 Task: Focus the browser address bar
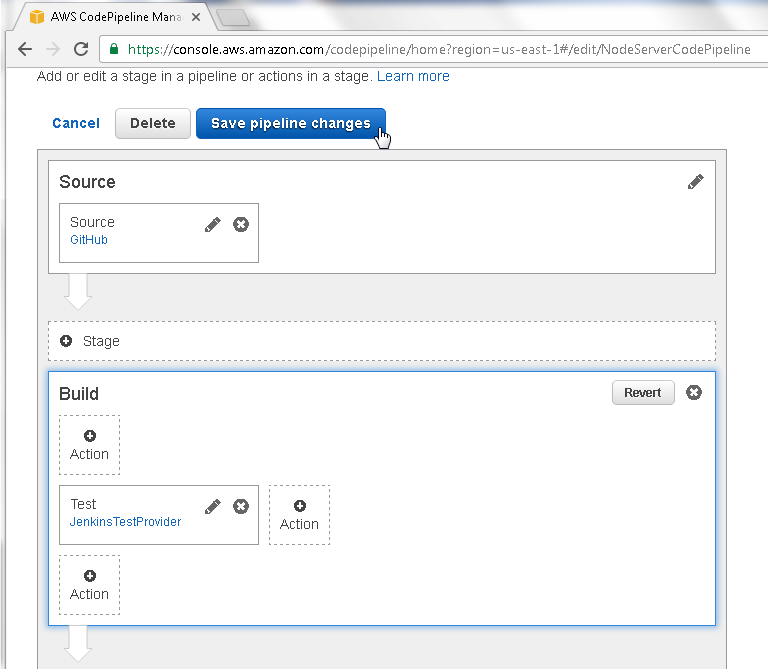pos(438,49)
